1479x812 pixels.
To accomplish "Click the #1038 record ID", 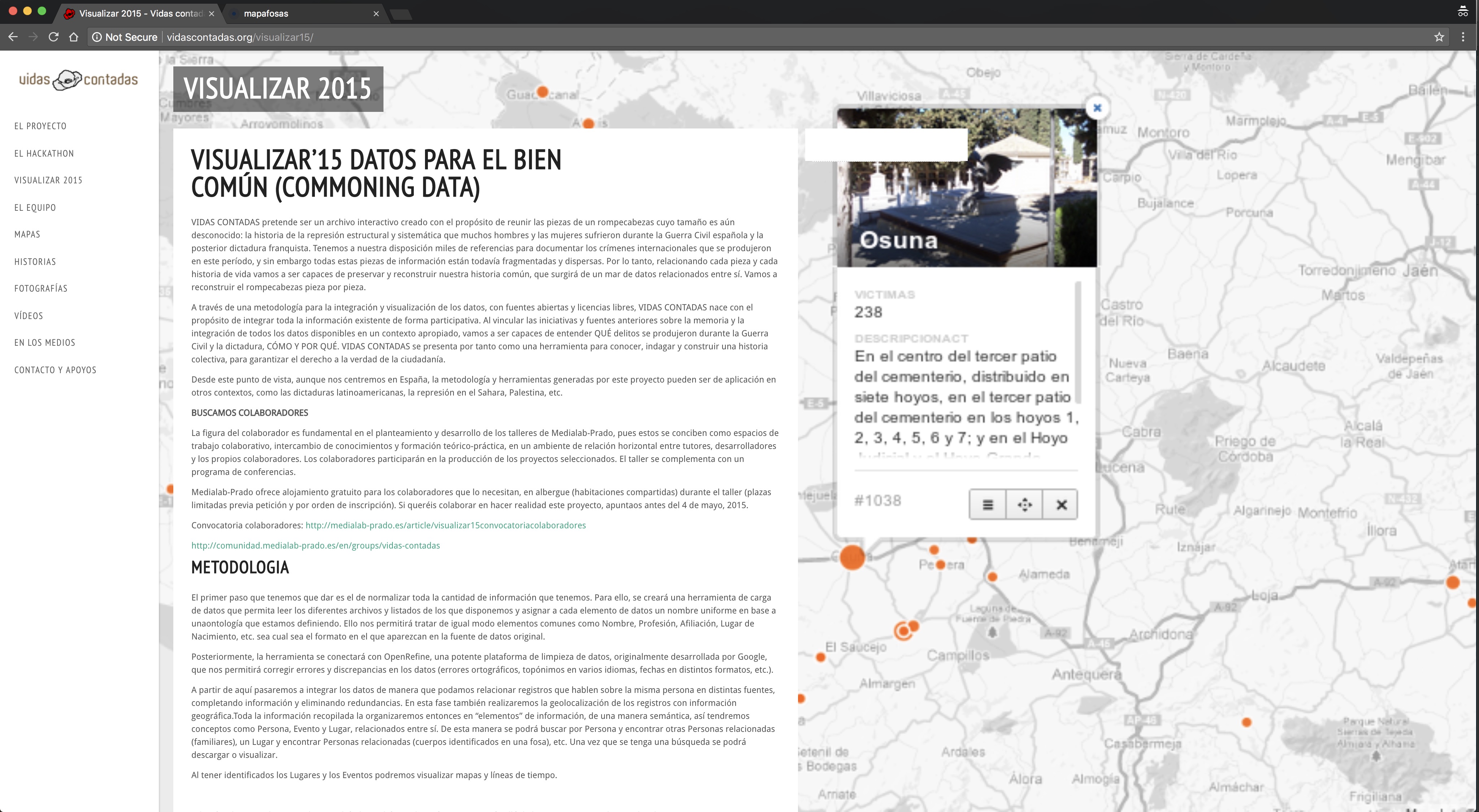I will (878, 501).
